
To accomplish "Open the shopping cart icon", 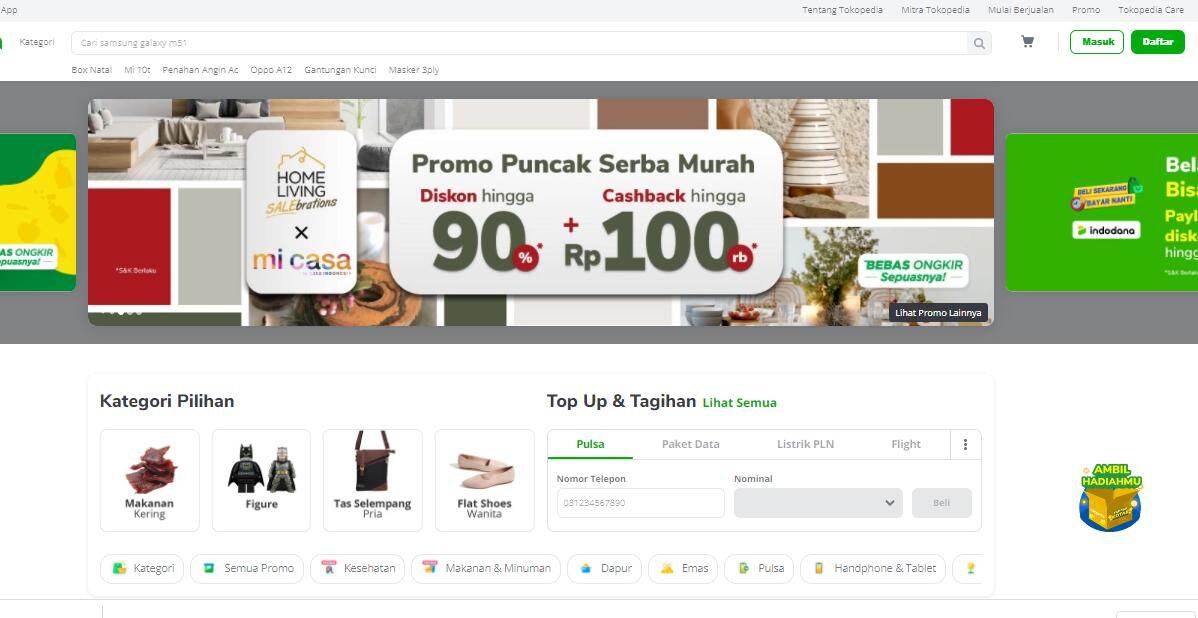I will tap(1028, 42).
